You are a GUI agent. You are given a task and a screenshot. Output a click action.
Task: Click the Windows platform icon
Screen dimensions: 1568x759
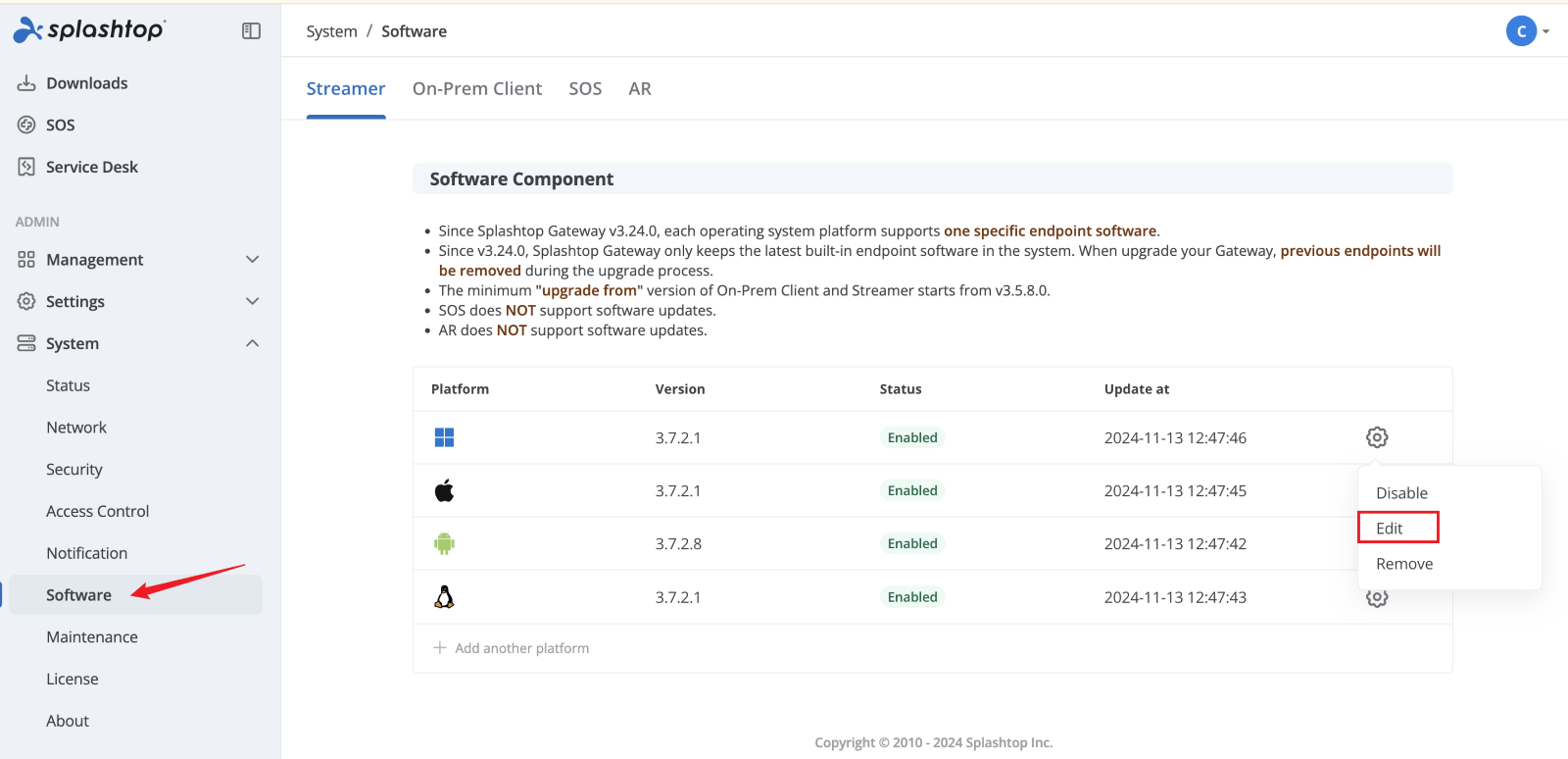tap(444, 437)
